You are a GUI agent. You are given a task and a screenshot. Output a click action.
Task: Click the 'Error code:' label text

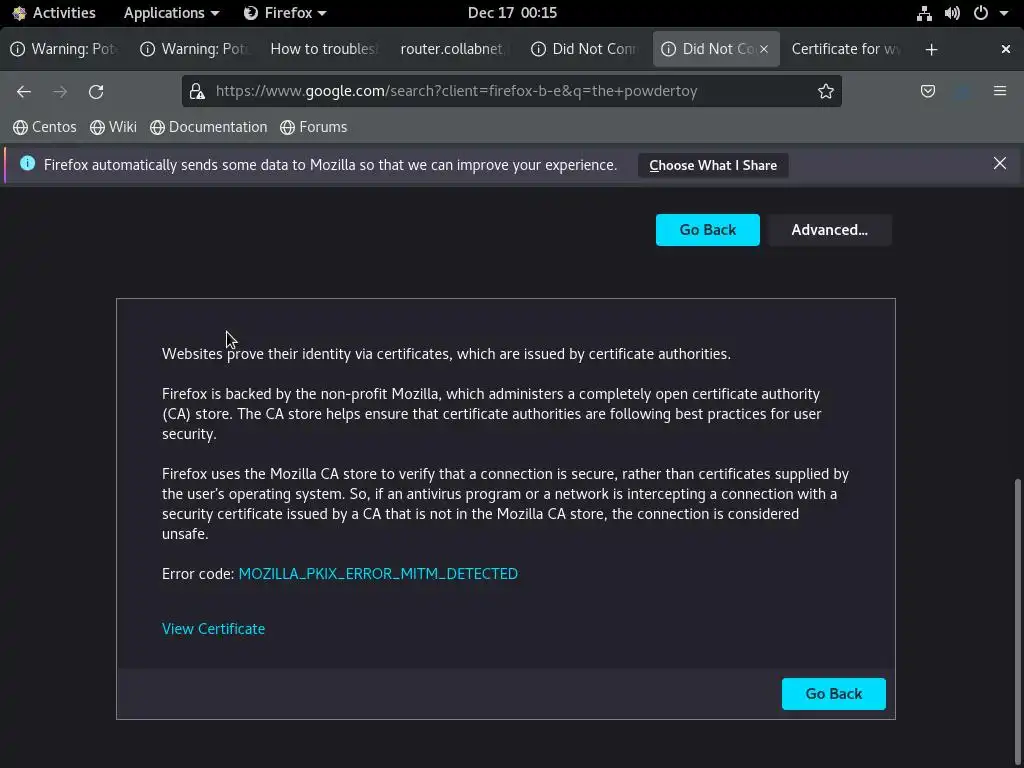198,573
